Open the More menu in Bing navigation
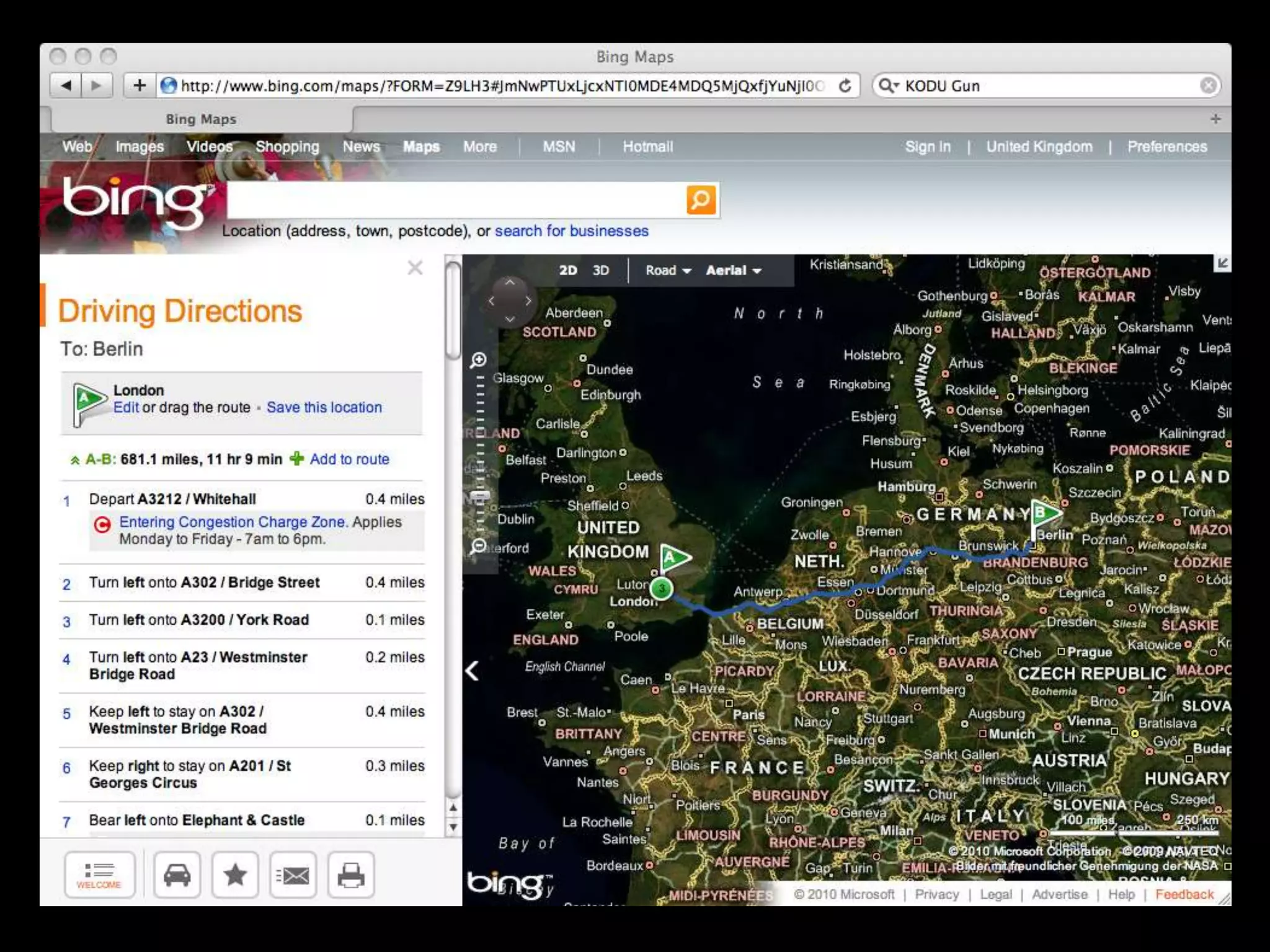Image resolution: width=1270 pixels, height=952 pixels. 479,147
